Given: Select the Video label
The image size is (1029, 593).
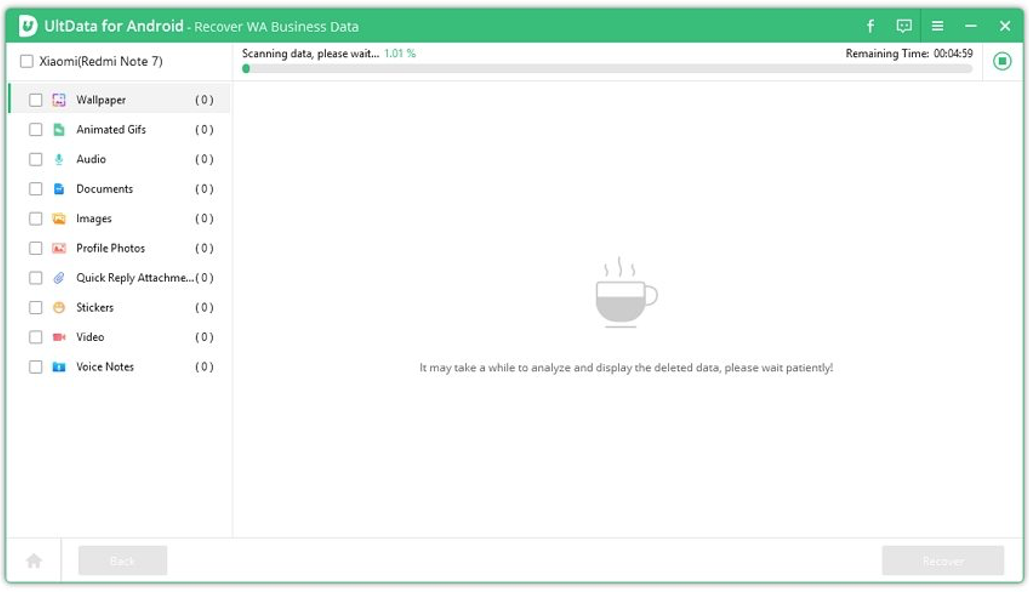Looking at the screenshot, I should point(90,337).
